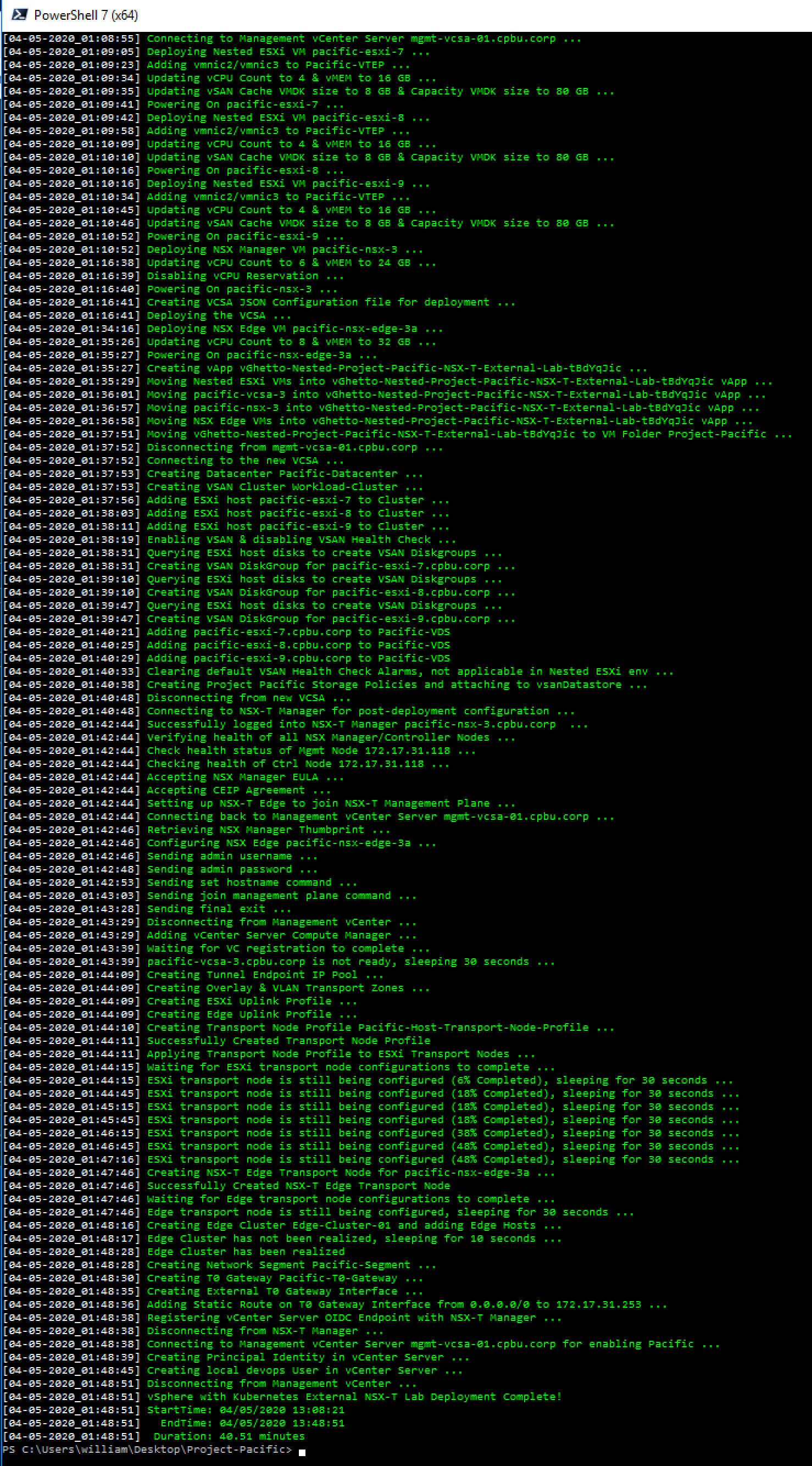Click 'Creating Datacenter Pacific-Datacenter' line
Screen dimensions: 812x1466
coord(213,474)
